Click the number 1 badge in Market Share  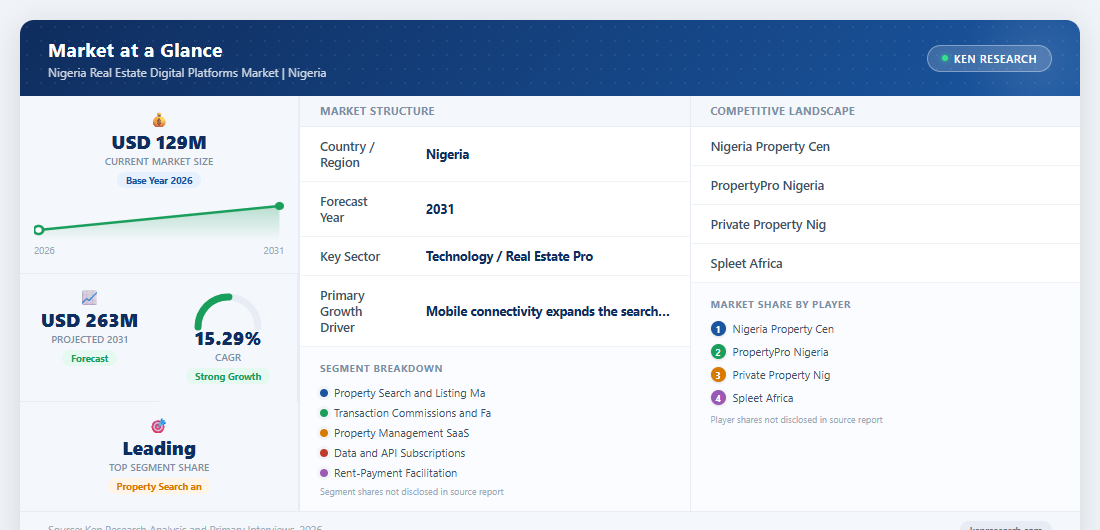[x=718, y=329]
